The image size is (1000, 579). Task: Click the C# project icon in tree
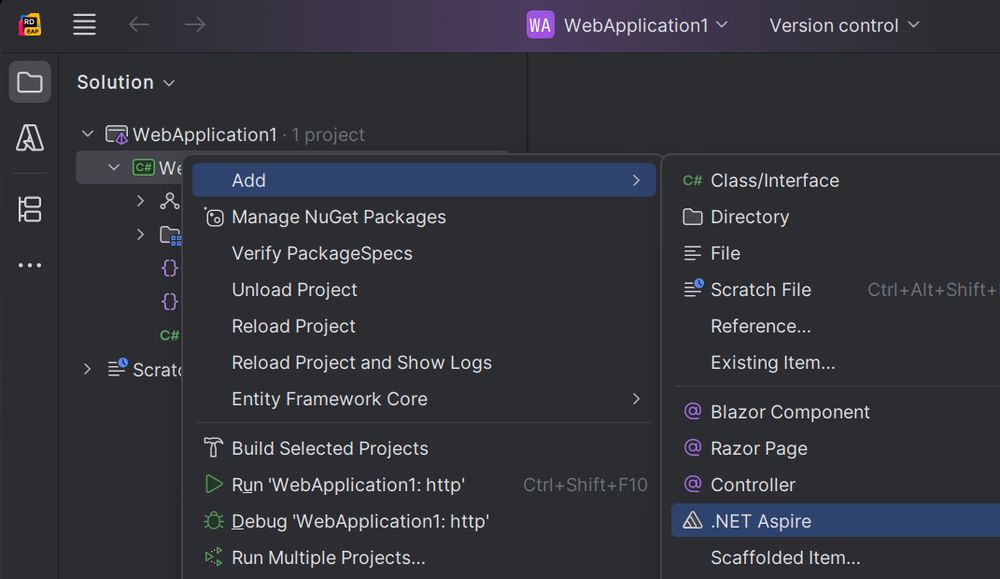pyautogui.click(x=143, y=167)
